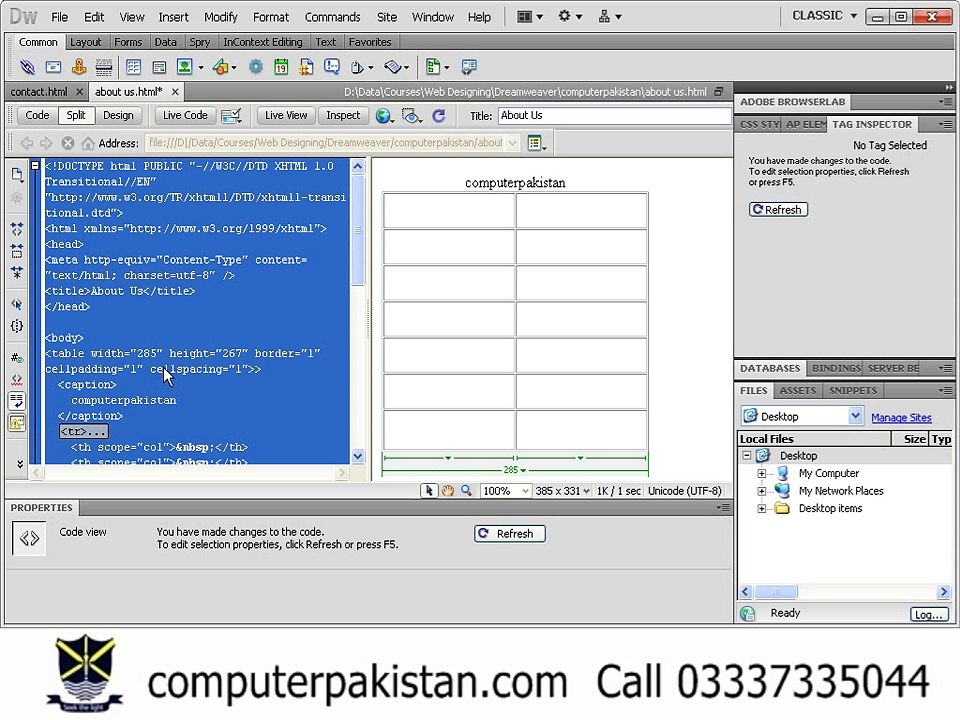Expand collapsed <tr>... code block

coord(84,432)
